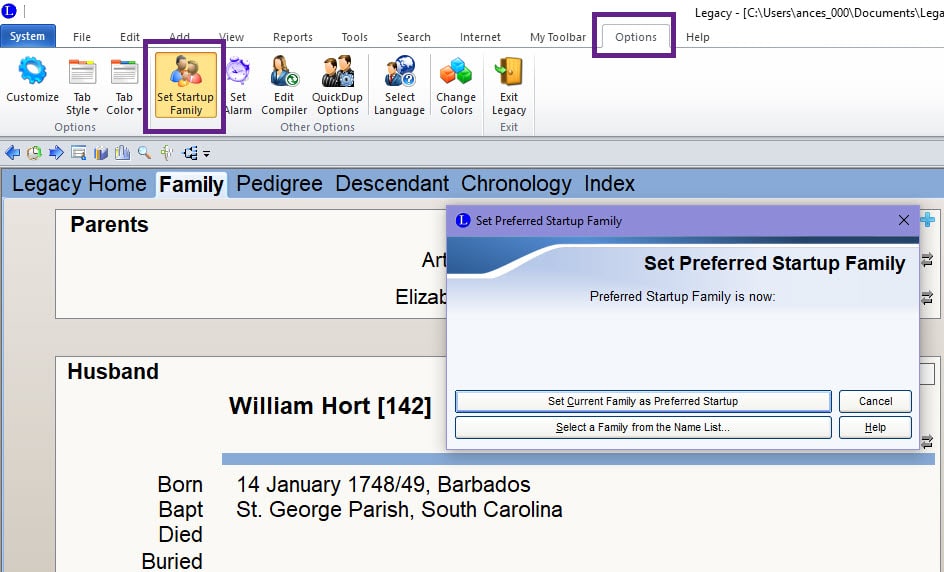
Task: Click Select a Family from the Name List
Action: [x=643, y=427]
